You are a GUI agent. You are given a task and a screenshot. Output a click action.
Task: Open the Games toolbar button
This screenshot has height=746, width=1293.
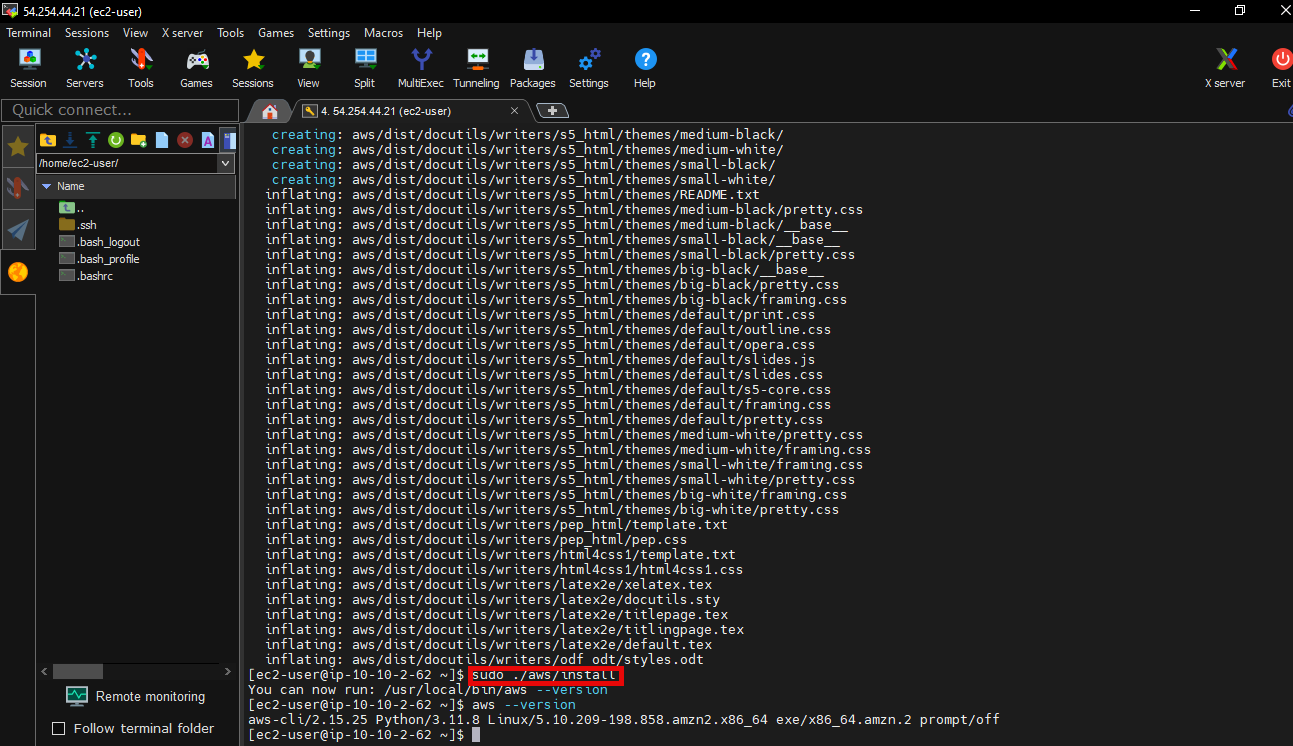[197, 68]
